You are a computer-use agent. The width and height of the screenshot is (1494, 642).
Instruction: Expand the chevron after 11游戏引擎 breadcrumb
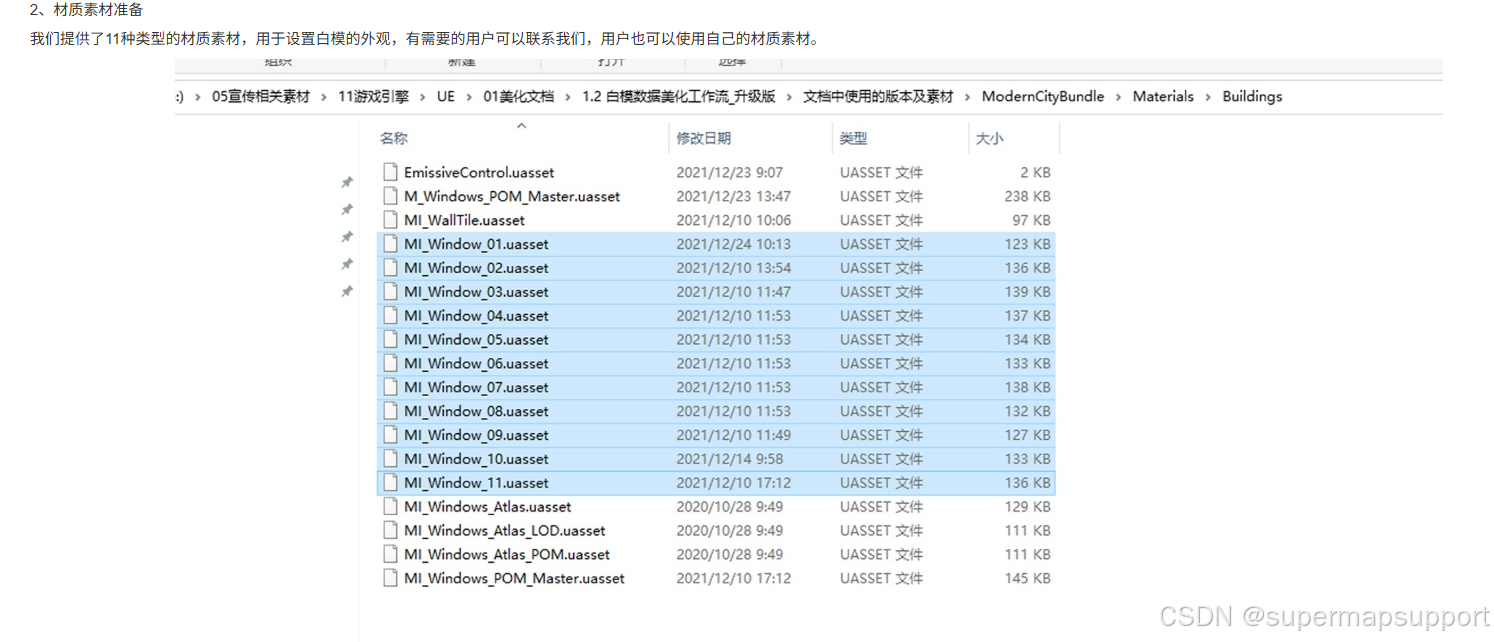[423, 97]
